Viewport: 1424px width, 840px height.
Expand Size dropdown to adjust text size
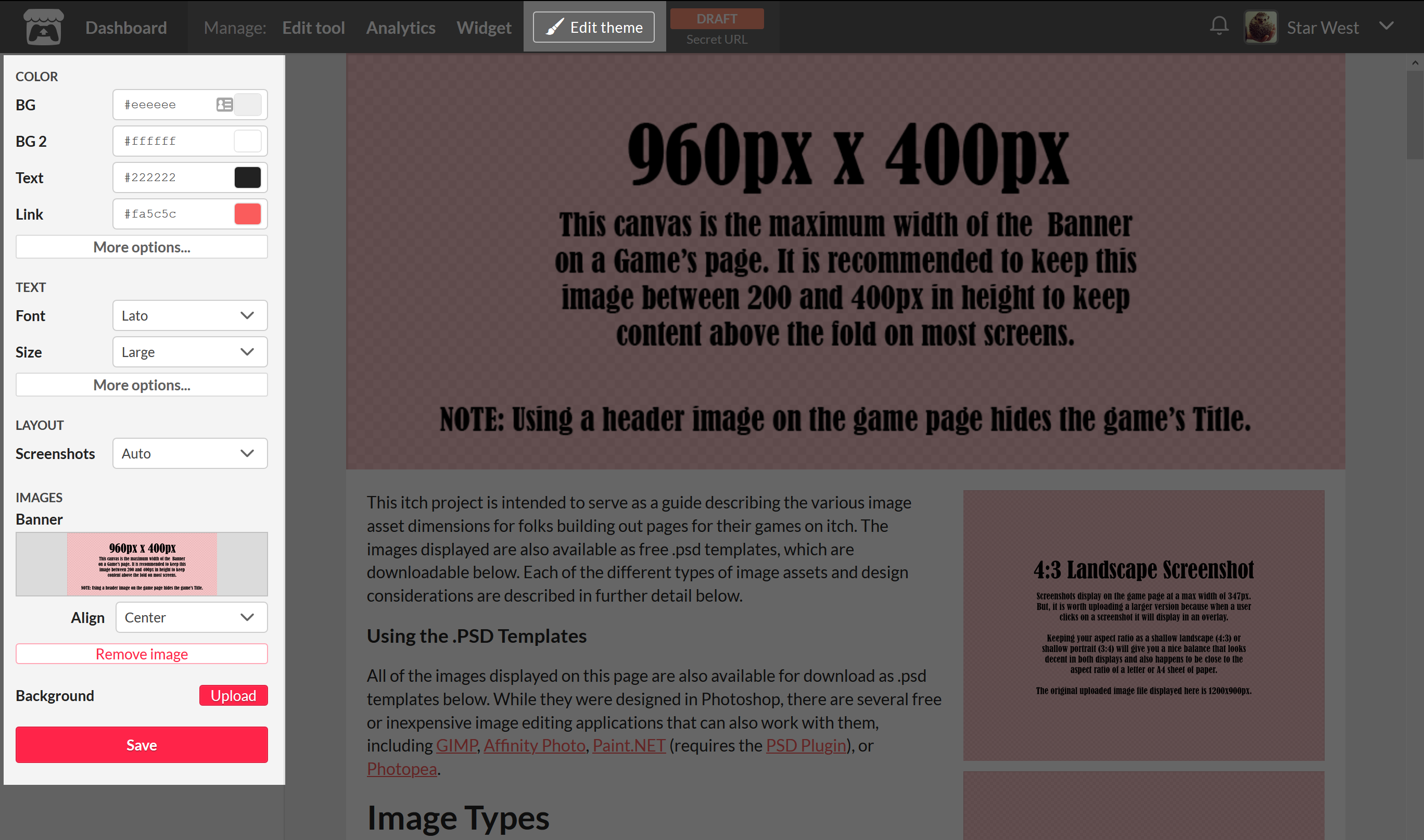pos(187,352)
